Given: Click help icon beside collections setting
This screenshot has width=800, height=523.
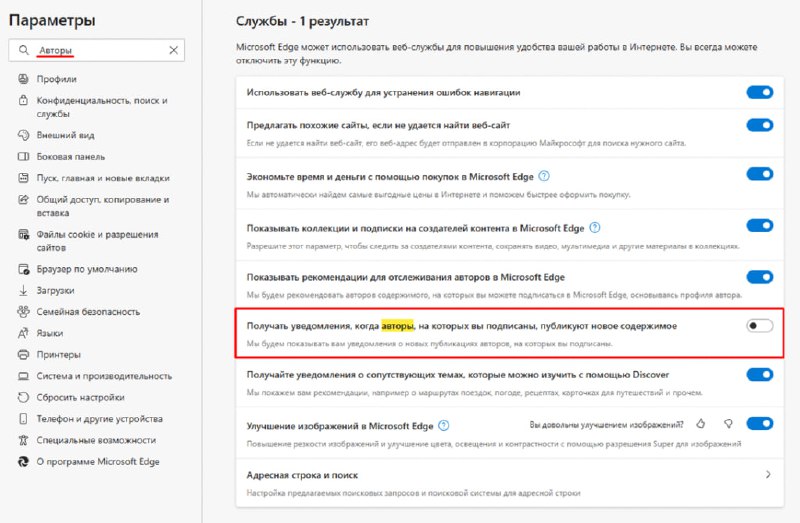Looking at the screenshot, I should click(x=595, y=228).
